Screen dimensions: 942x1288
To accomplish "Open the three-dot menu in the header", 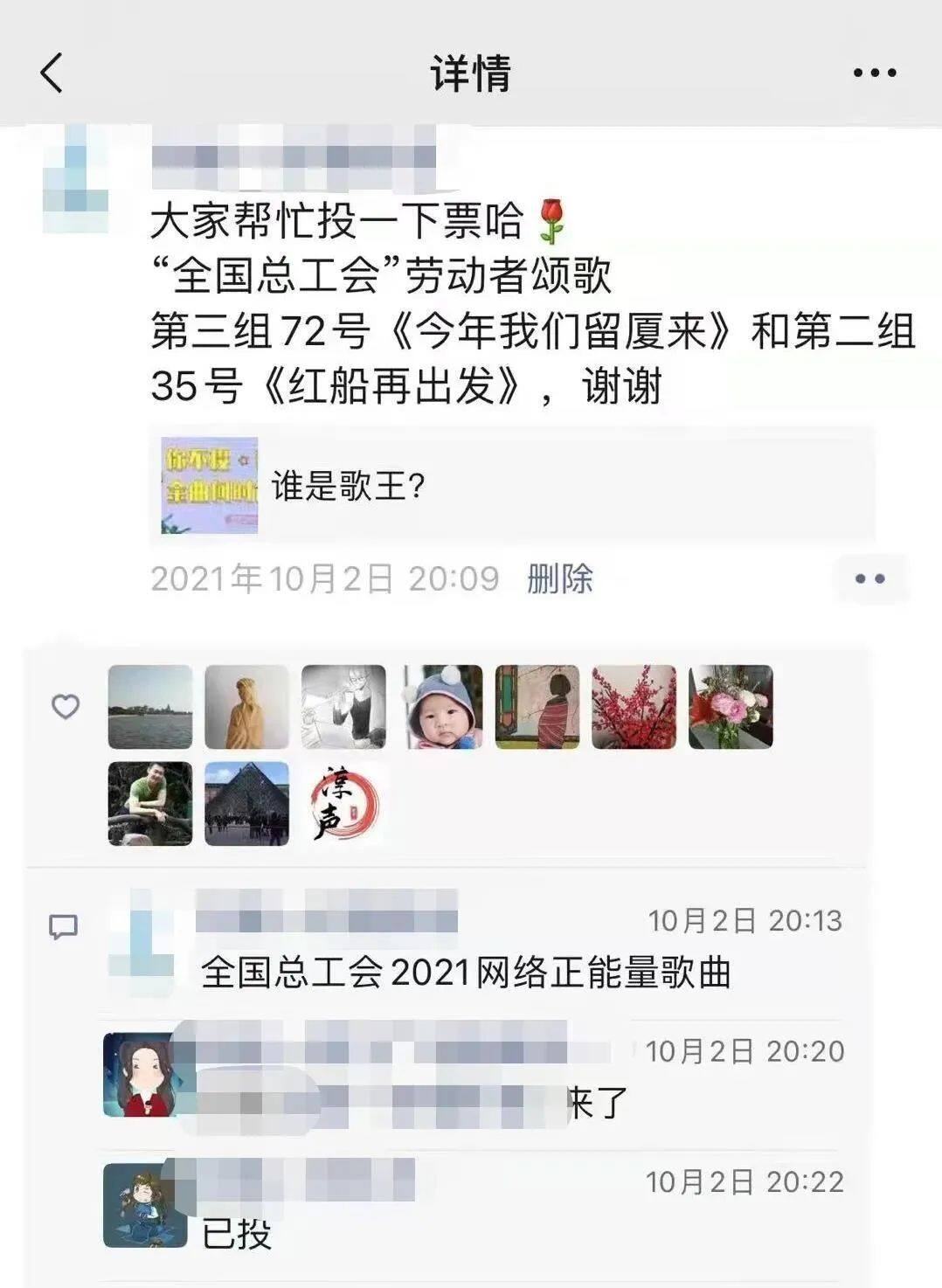I will pyautogui.click(x=875, y=73).
